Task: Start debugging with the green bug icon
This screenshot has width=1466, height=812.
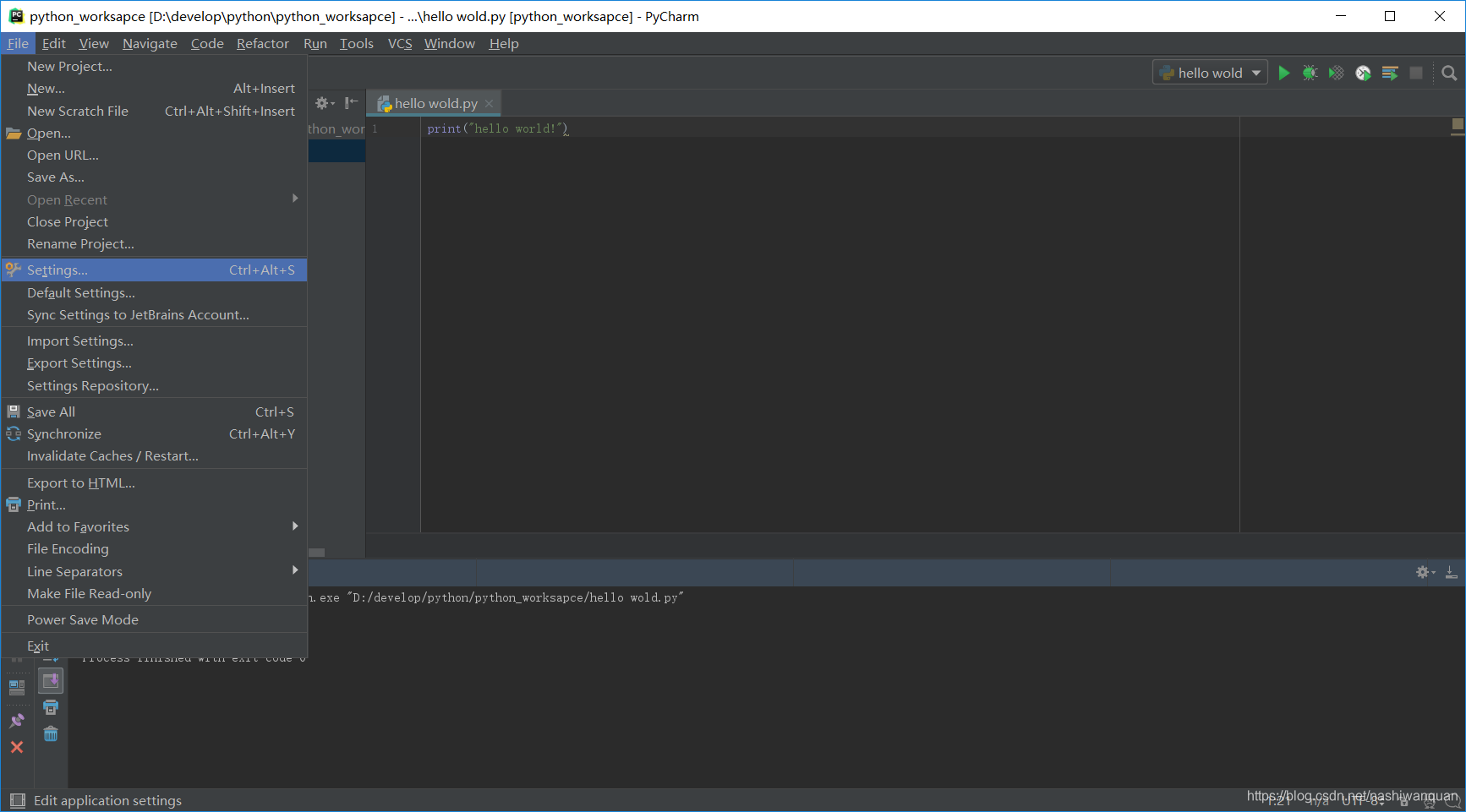Action: pos(1310,73)
